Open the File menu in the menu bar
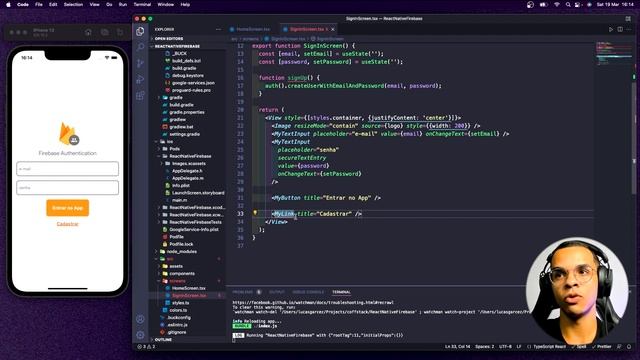Viewport: 640px width, 360px height. pyautogui.click(x=39, y=4)
